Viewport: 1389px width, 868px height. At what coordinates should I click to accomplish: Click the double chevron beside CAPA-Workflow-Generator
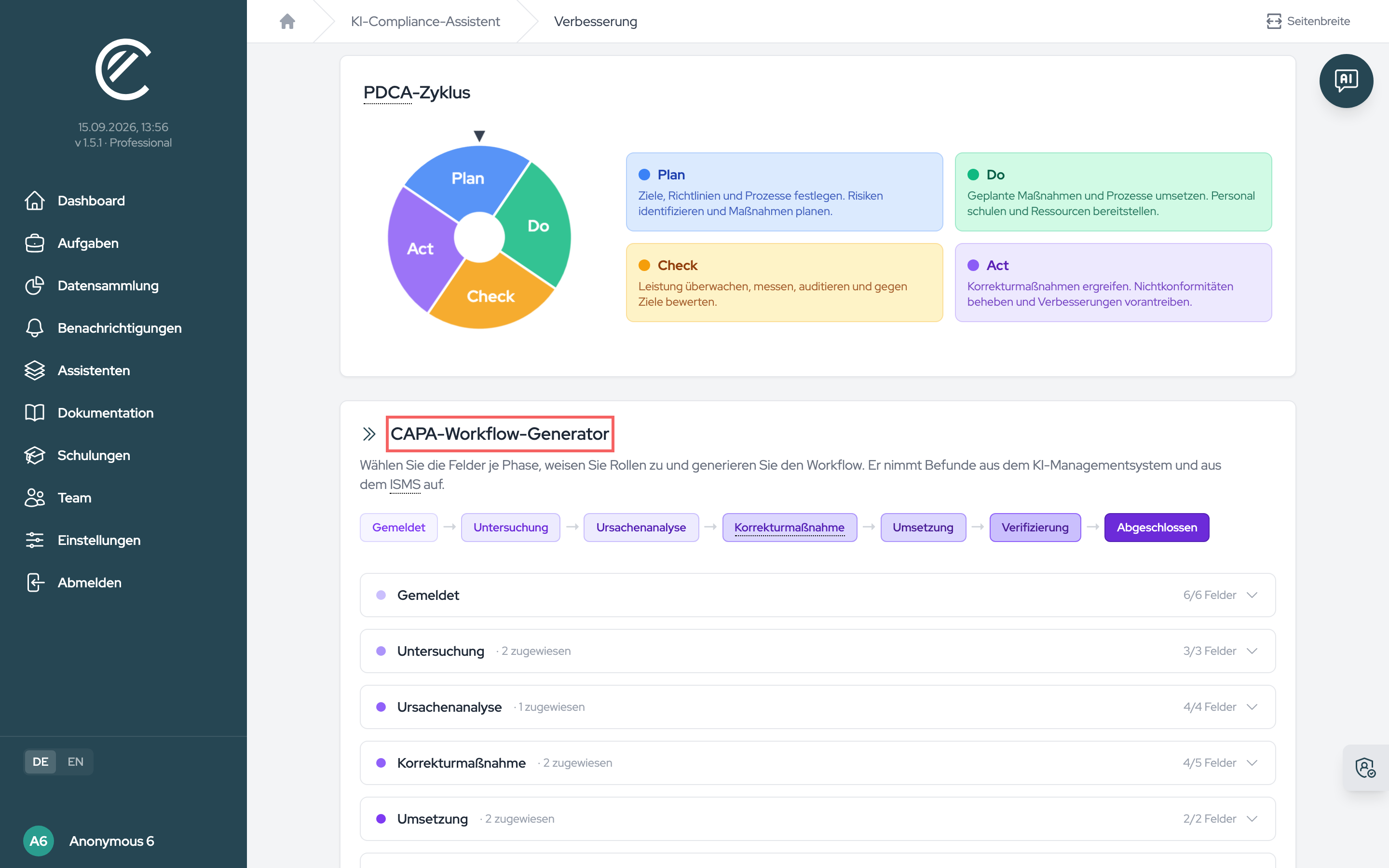click(369, 434)
